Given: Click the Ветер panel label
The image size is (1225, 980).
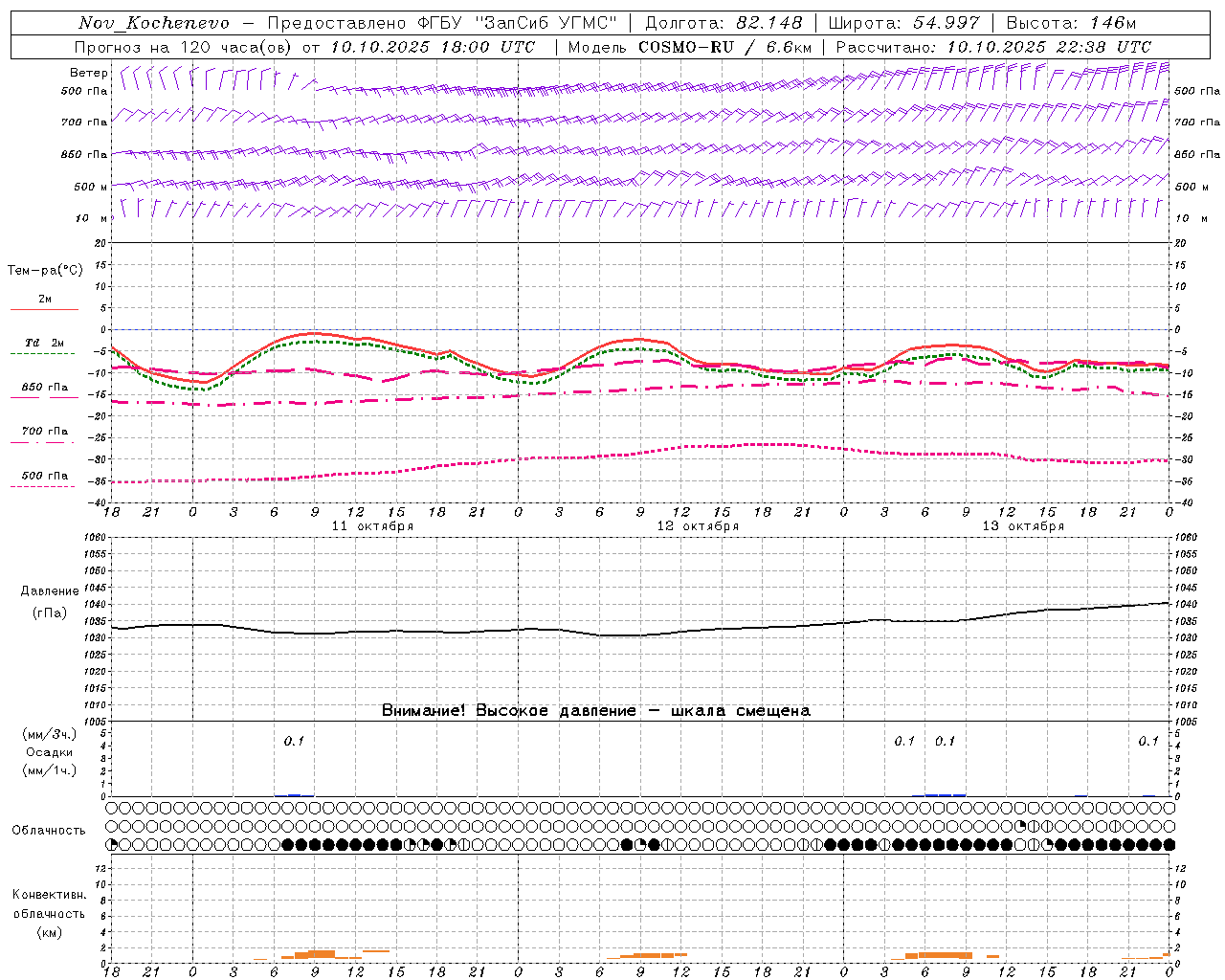Looking at the screenshot, I should pyautogui.click(x=88, y=73).
